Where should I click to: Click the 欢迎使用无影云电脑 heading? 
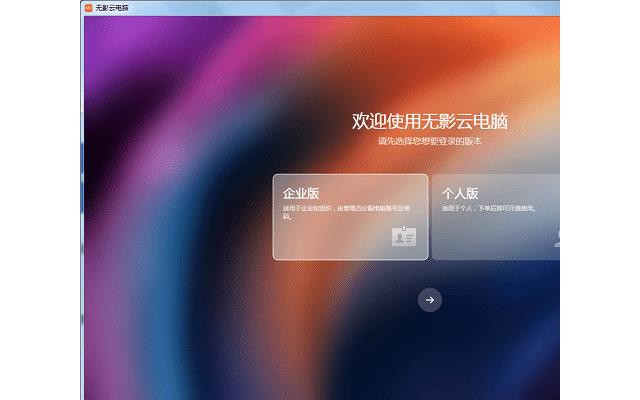(x=430, y=122)
